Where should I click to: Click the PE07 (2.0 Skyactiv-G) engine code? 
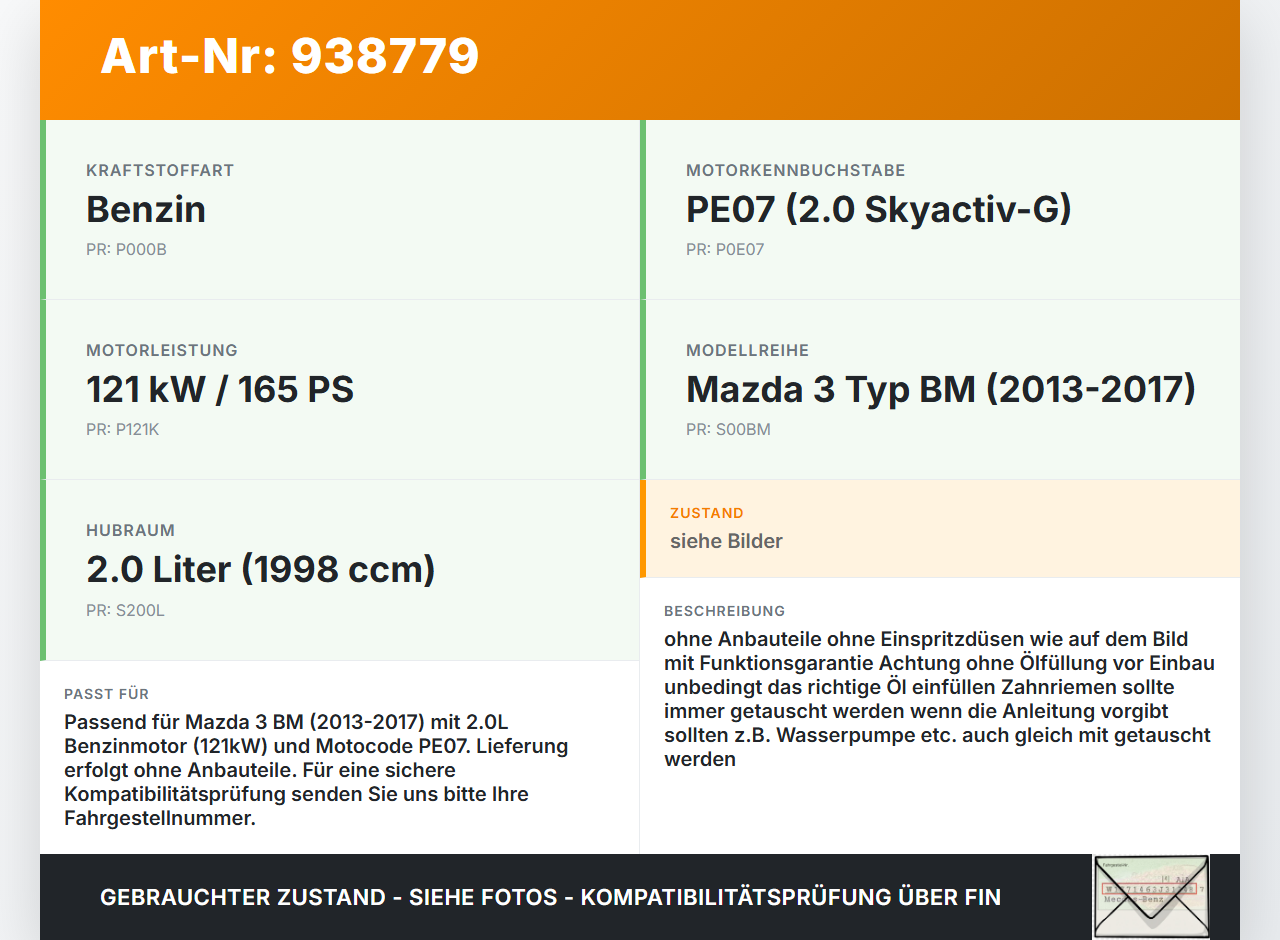[x=879, y=209]
